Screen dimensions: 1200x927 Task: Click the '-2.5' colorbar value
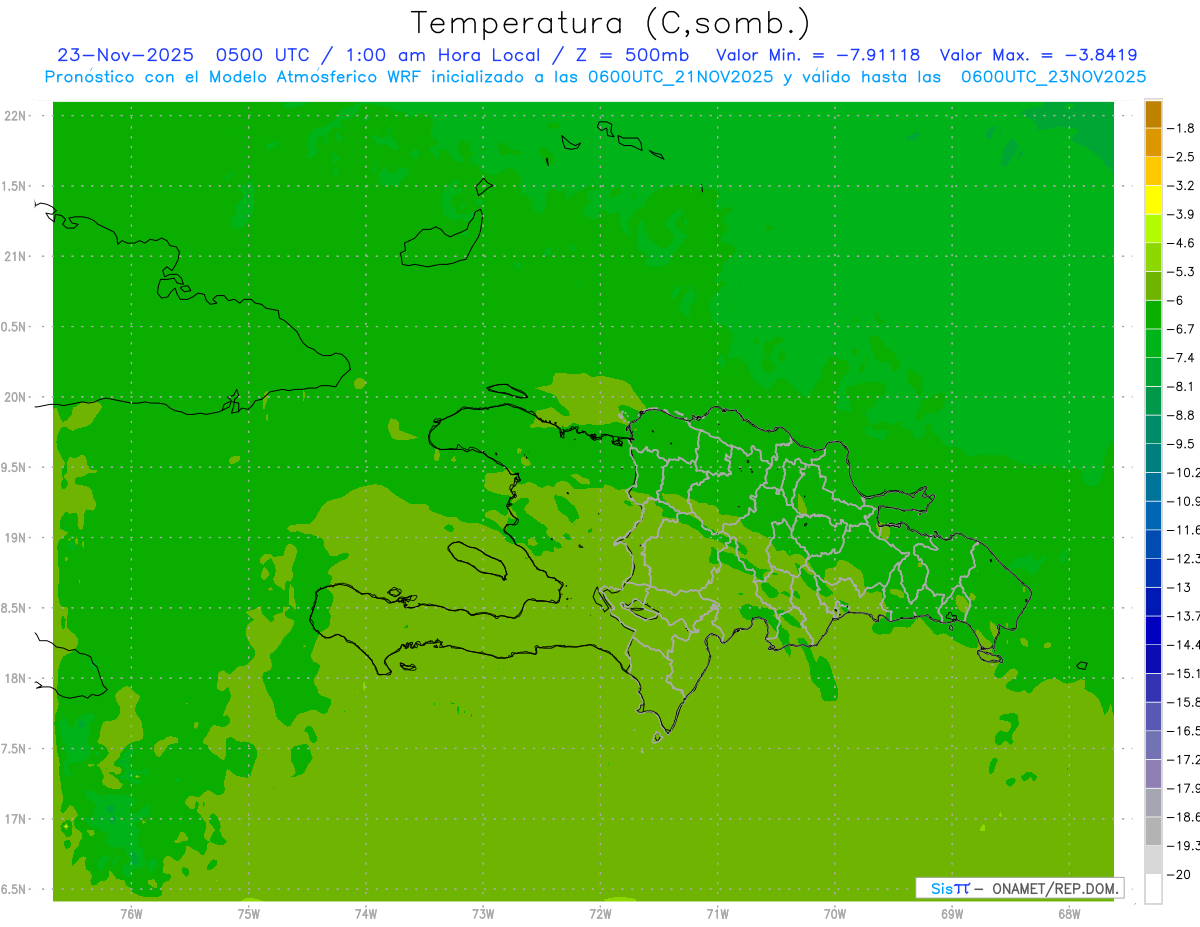coord(1182,157)
